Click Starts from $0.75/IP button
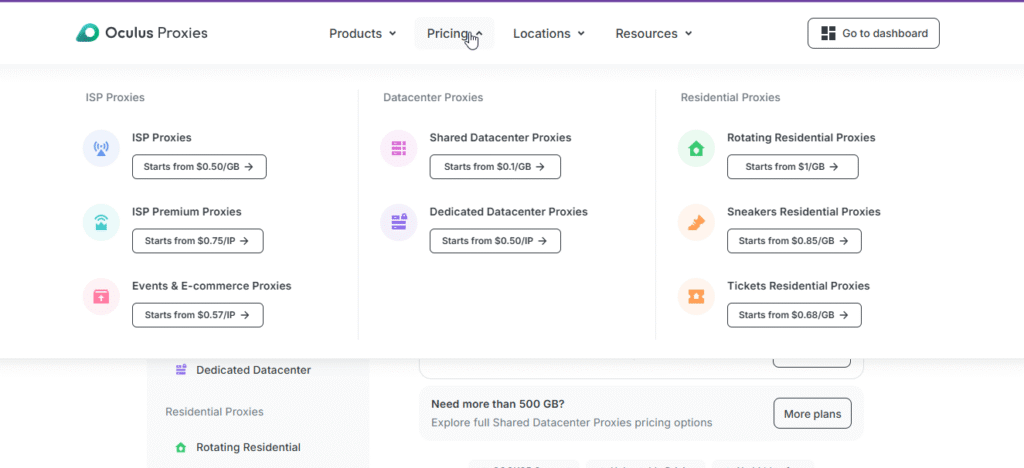1024x468 pixels. tap(198, 241)
